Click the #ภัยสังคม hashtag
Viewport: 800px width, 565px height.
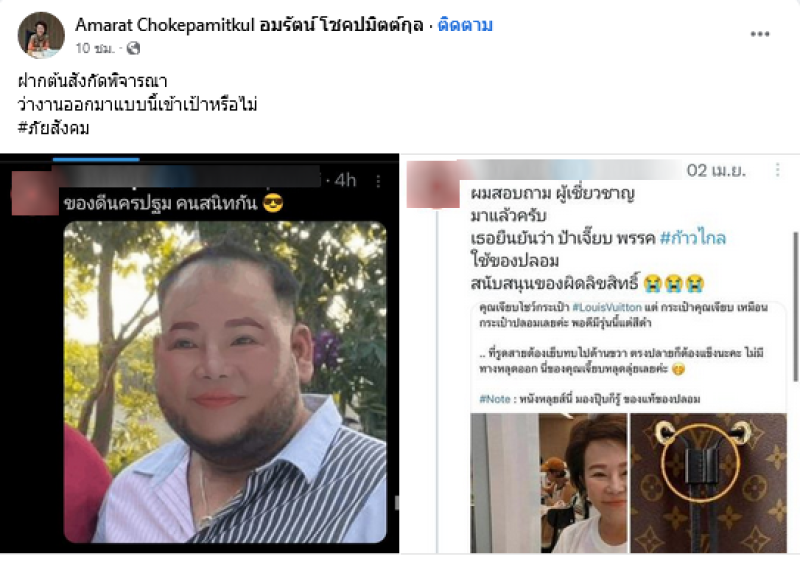[54, 128]
